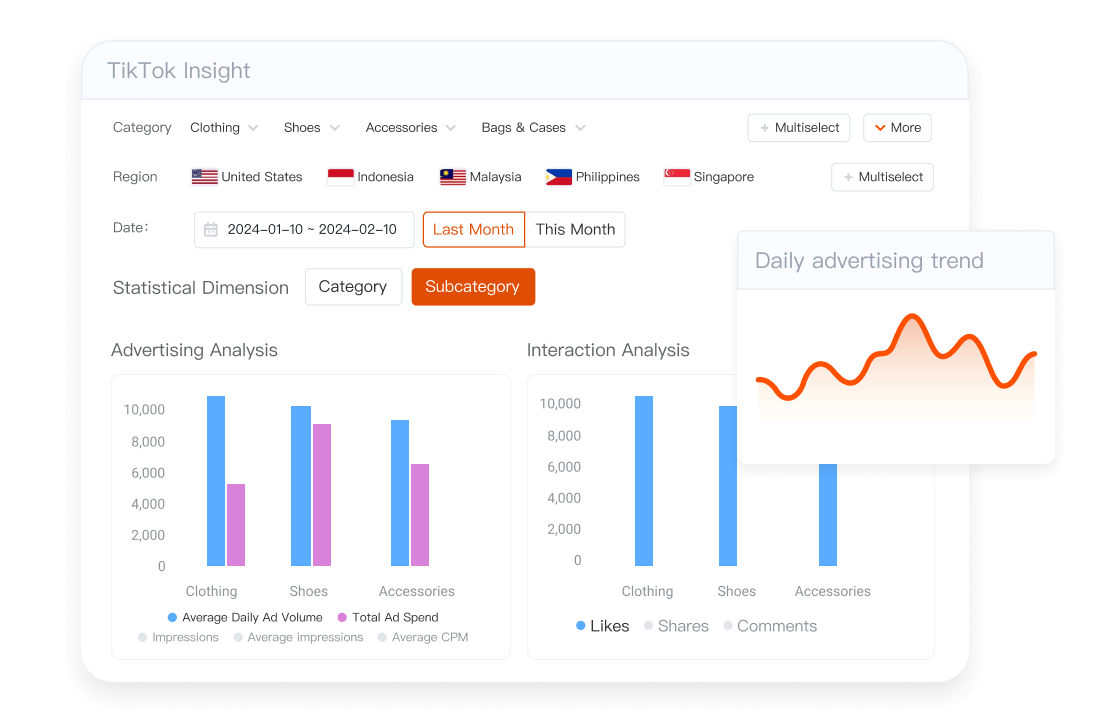Expand the Shoes category dropdown
1120x720 pixels.
tap(312, 127)
